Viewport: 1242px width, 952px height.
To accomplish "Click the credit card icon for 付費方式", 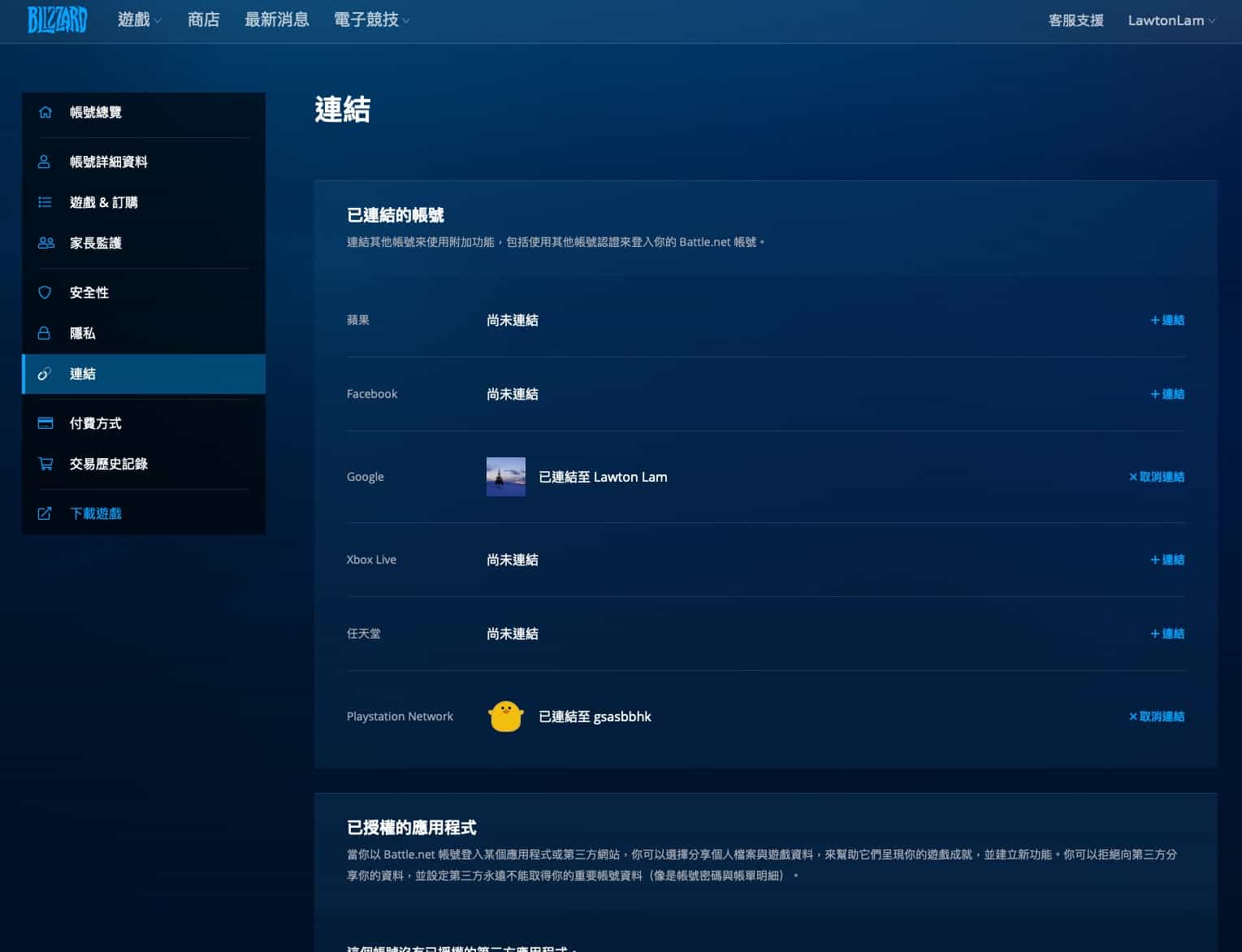I will (x=45, y=423).
